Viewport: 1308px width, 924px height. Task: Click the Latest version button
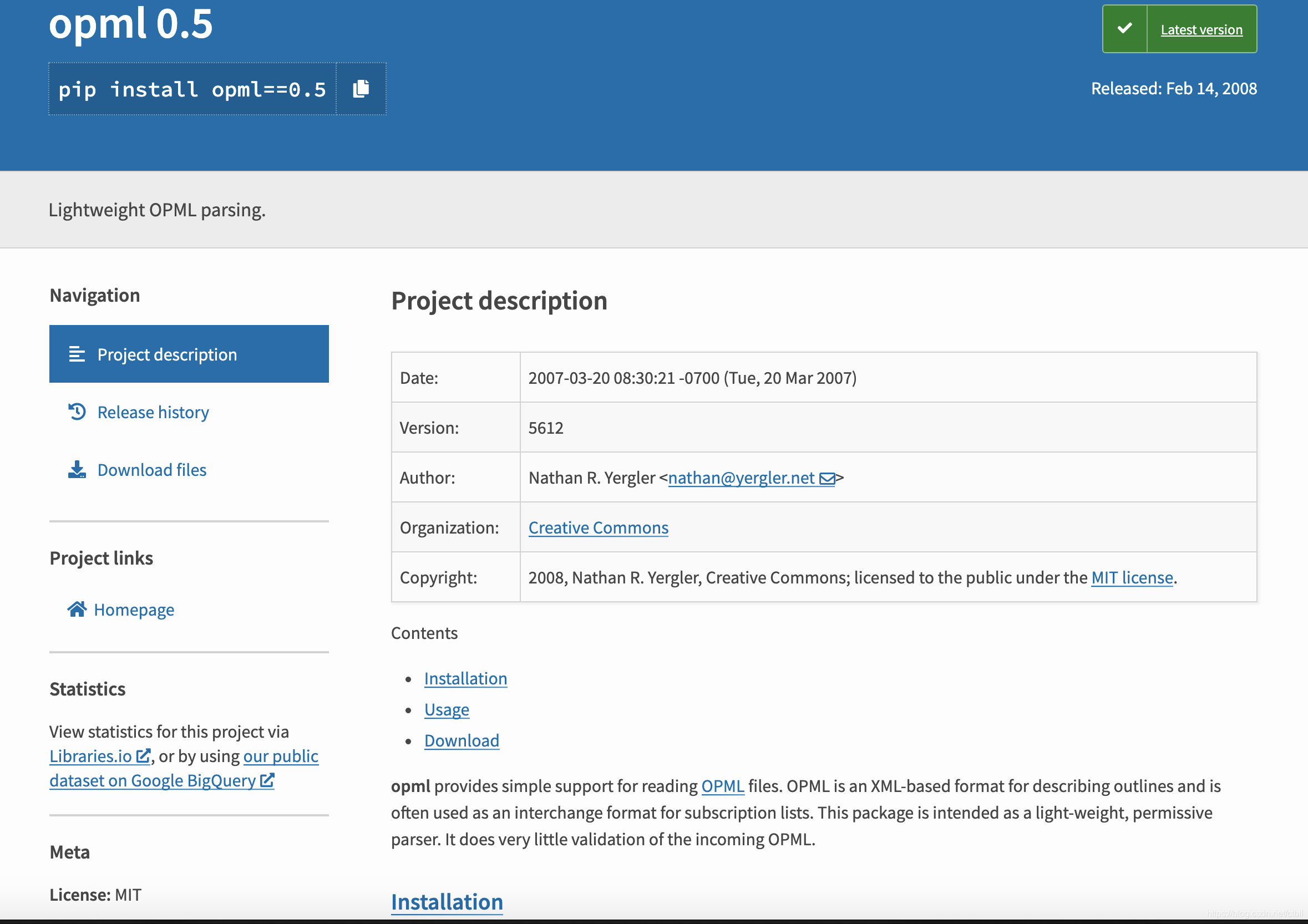click(x=1201, y=29)
